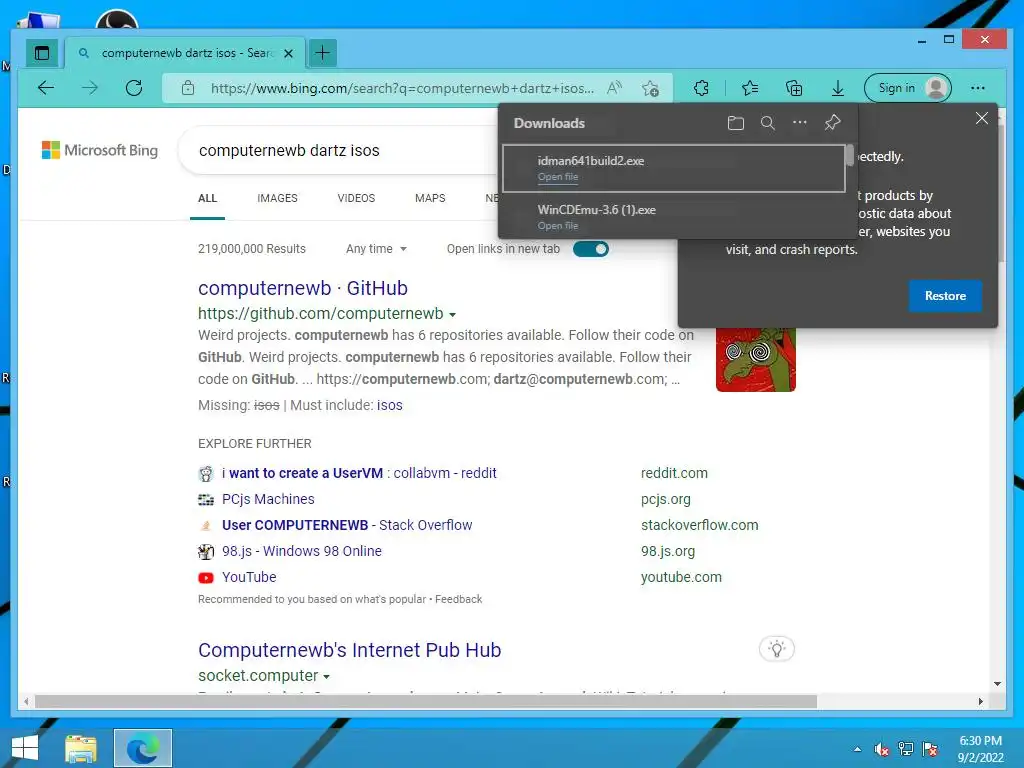Expand socket.computer URL dropdown arrow
The height and width of the screenshot is (768, 1024).
tap(327, 677)
